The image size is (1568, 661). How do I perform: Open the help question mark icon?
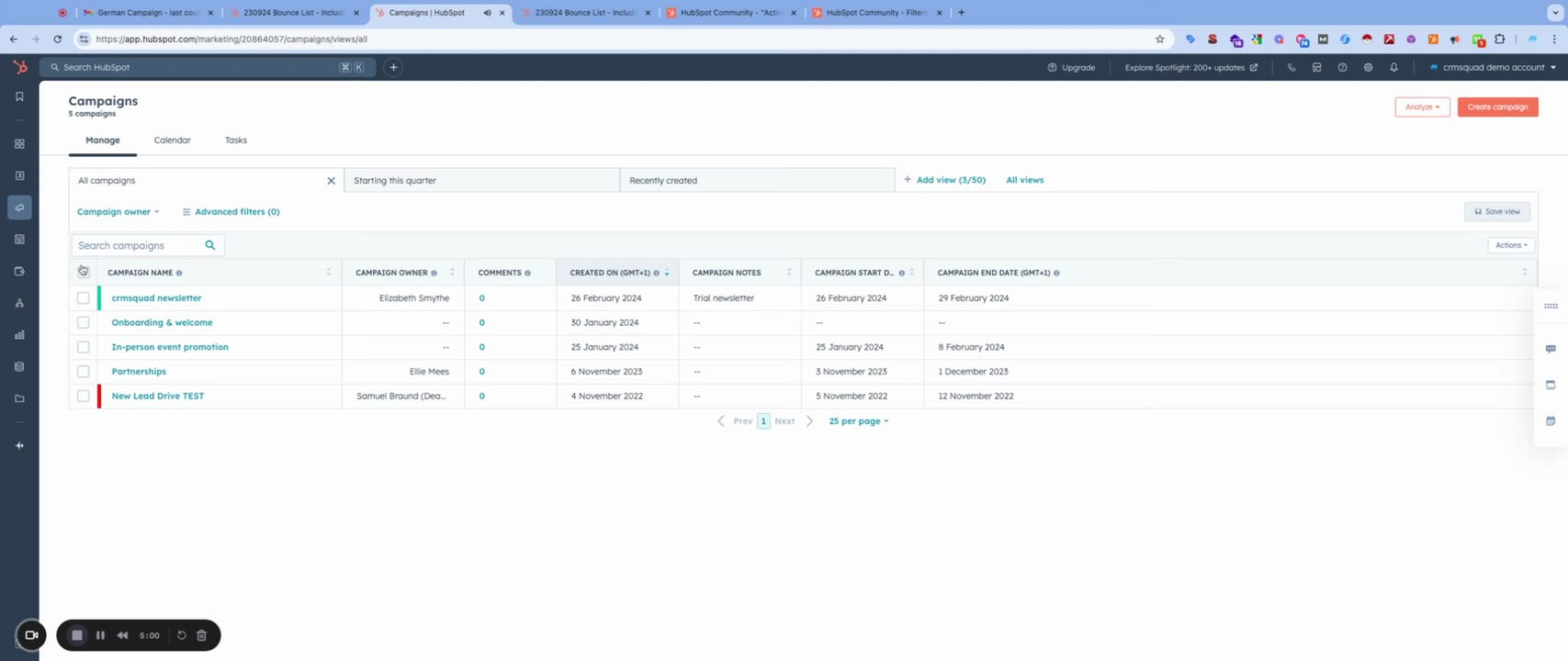tap(1342, 67)
